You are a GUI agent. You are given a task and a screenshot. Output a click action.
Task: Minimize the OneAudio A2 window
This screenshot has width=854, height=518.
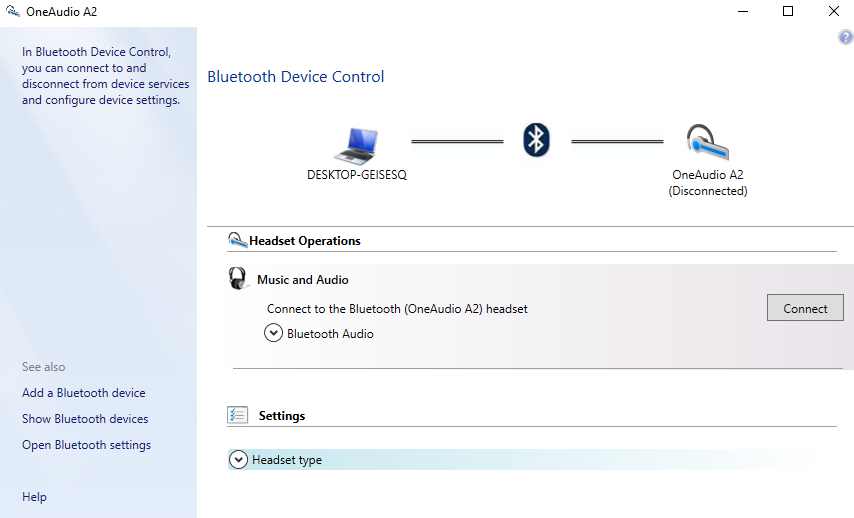(x=743, y=11)
